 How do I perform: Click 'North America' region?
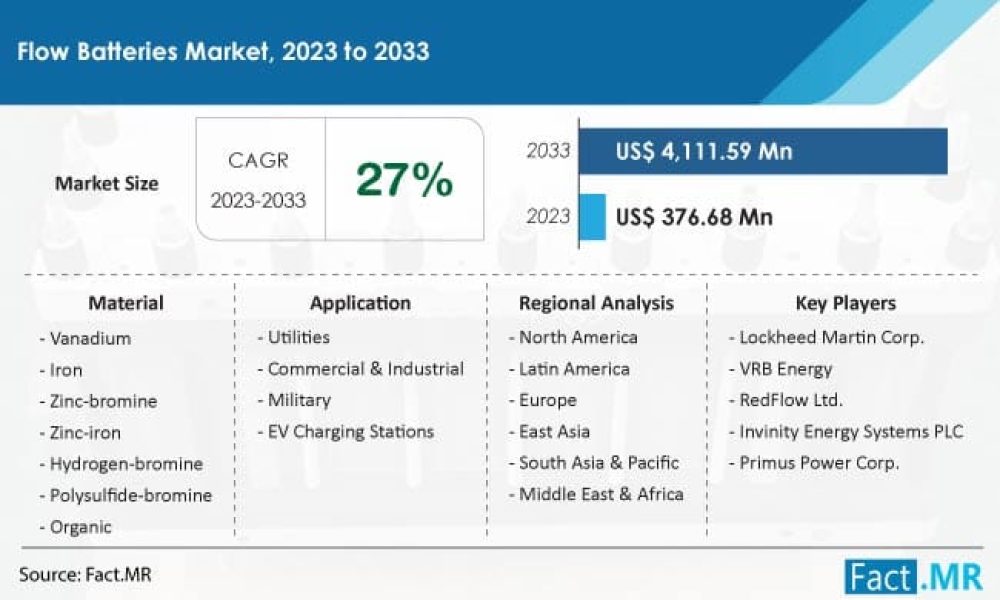click(578, 337)
